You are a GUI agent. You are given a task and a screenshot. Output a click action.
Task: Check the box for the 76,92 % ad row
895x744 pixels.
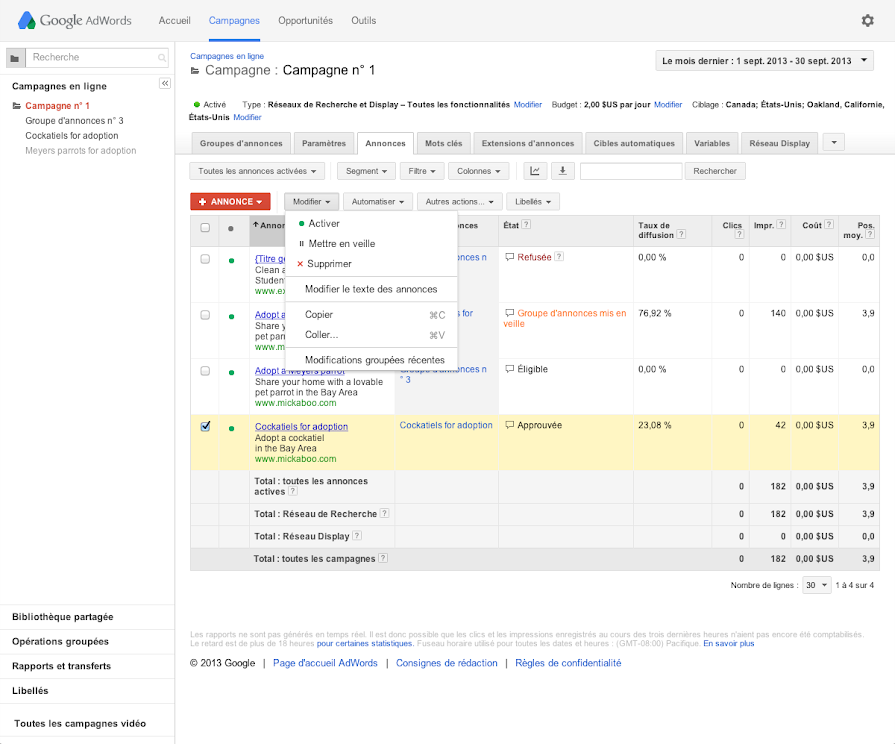(205, 315)
